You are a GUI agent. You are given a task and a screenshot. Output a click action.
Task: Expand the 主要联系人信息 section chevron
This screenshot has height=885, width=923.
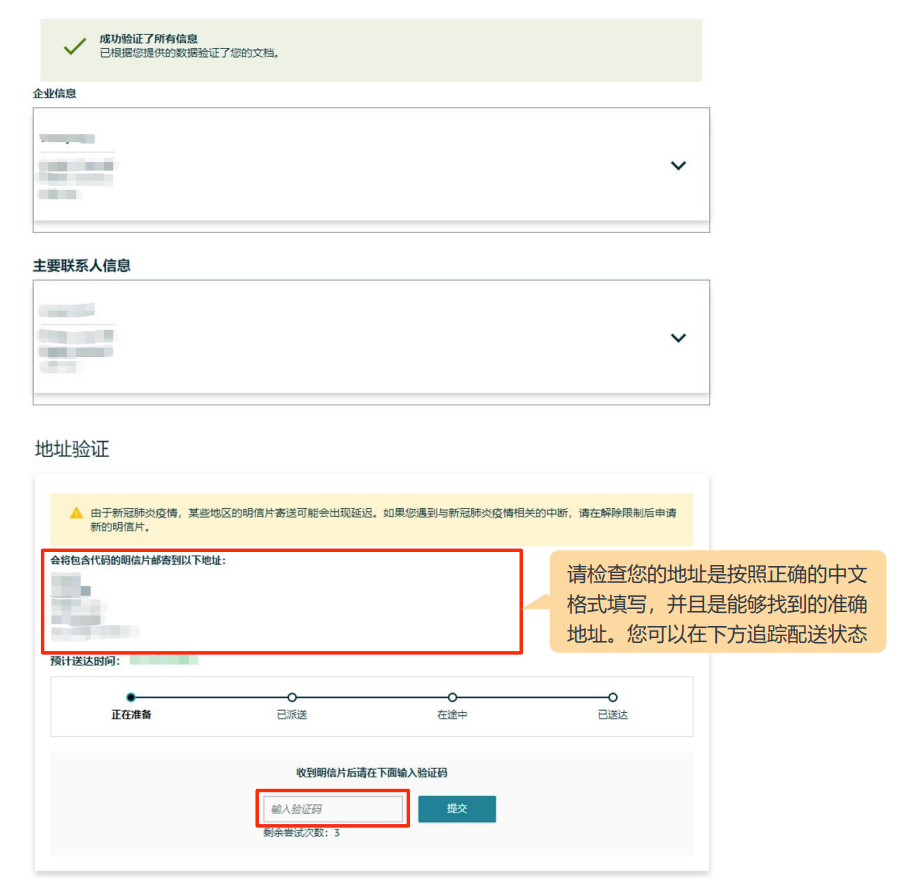(x=678, y=338)
